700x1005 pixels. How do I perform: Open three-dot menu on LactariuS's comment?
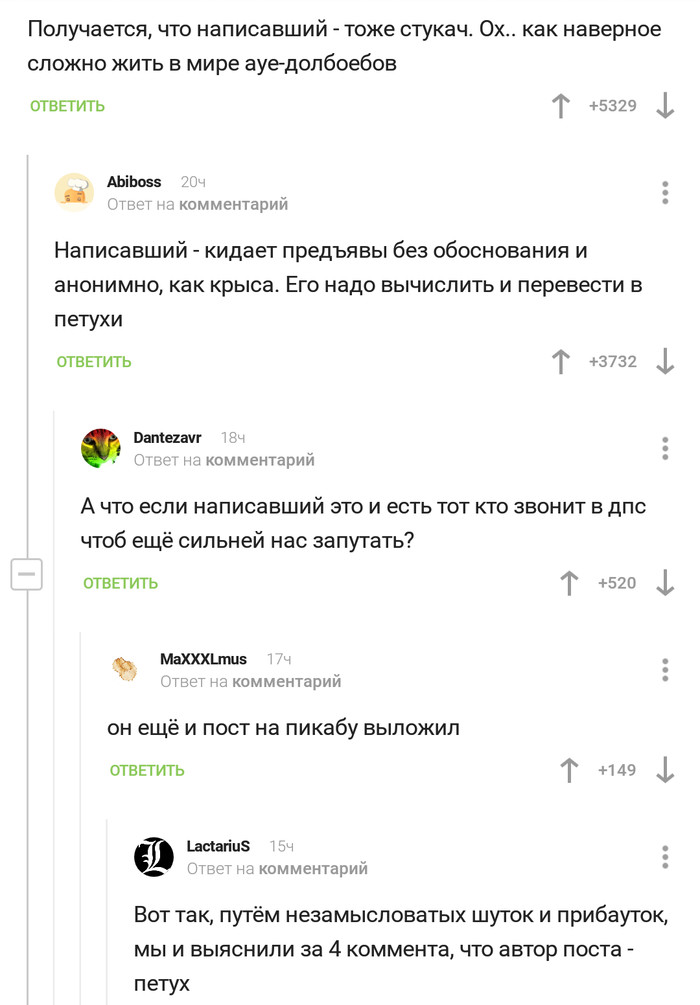665,857
